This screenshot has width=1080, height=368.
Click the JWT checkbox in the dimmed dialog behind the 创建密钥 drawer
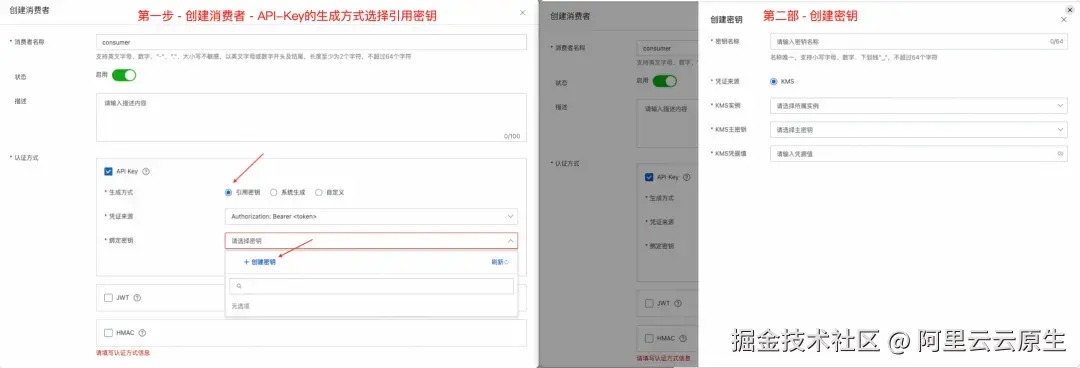[649, 303]
